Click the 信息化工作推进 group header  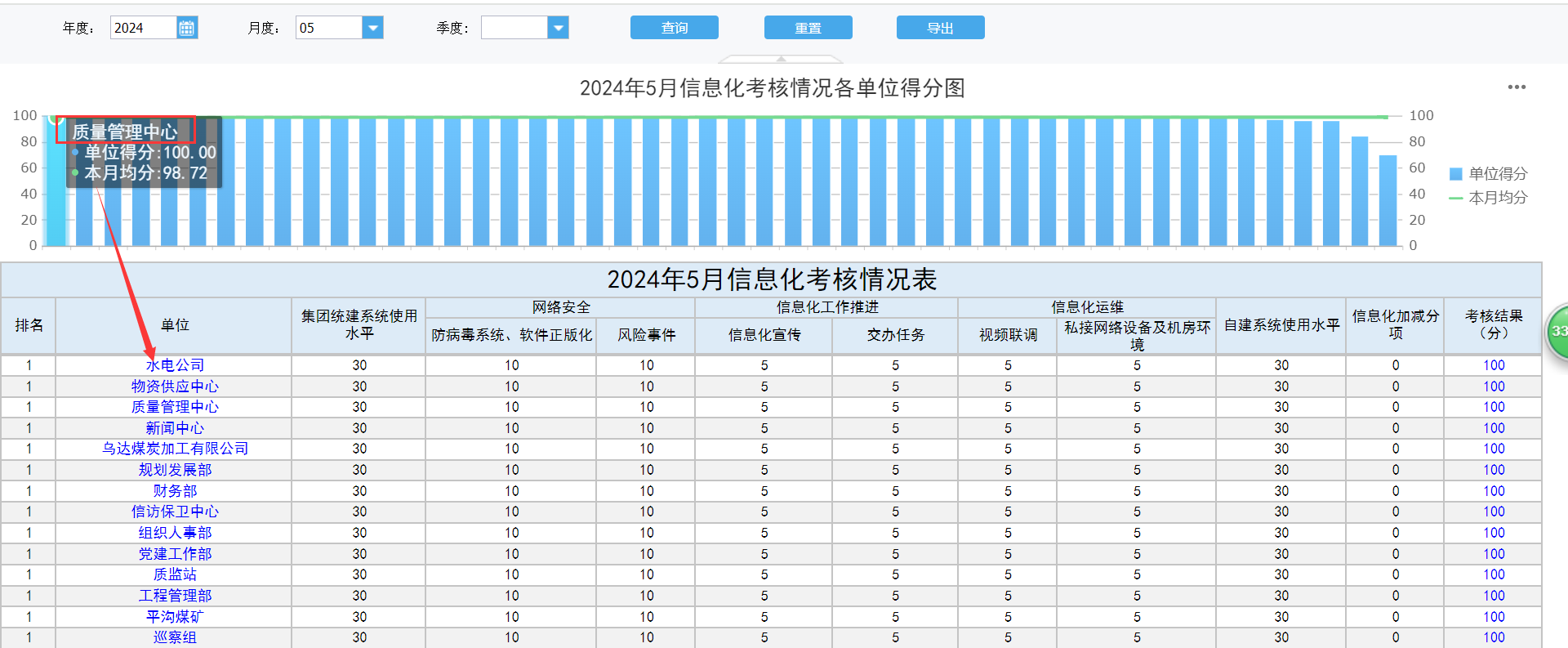(x=826, y=307)
